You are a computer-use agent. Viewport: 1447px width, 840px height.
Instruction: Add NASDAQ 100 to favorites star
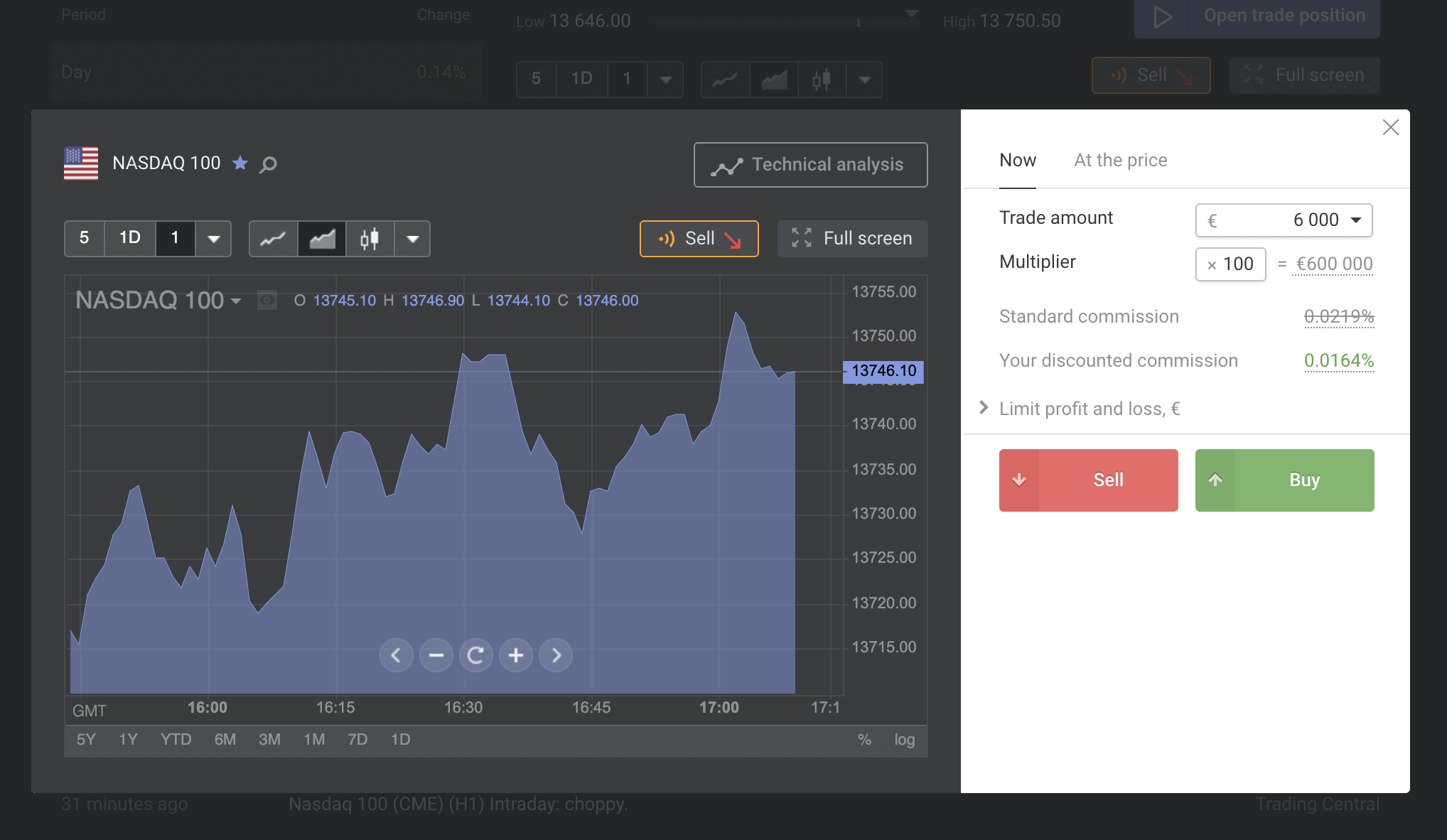240,163
